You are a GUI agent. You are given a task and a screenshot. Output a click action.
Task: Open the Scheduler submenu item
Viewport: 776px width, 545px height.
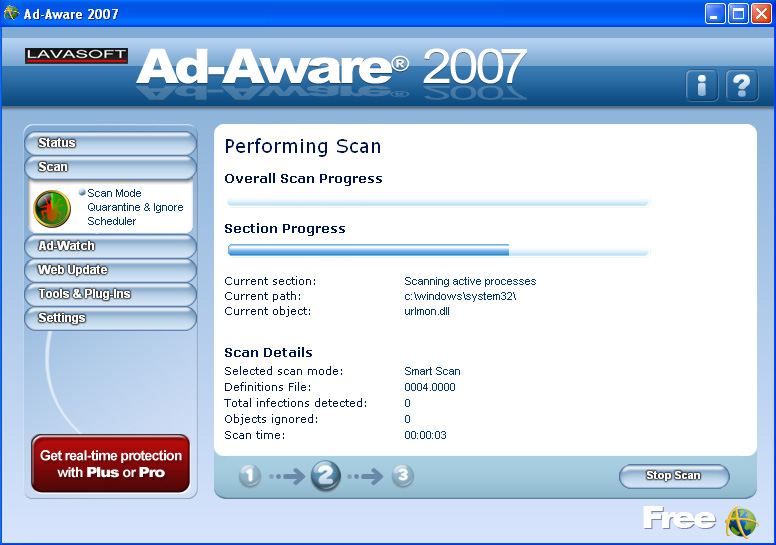(x=111, y=221)
